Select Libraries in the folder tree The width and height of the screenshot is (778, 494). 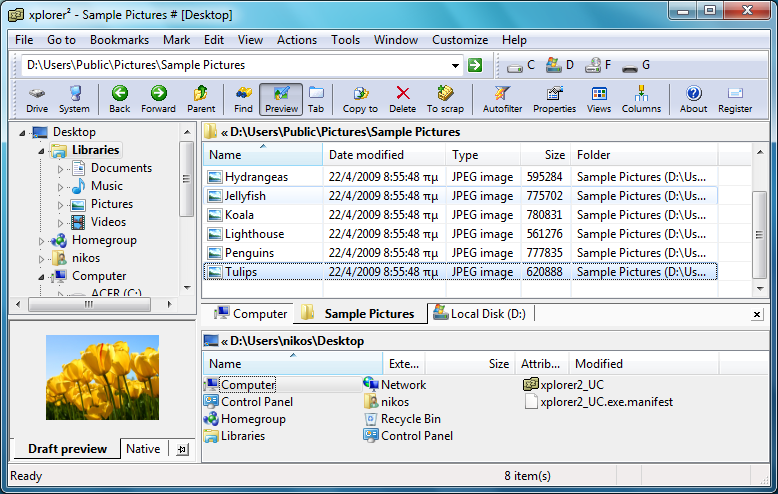[x=95, y=150]
